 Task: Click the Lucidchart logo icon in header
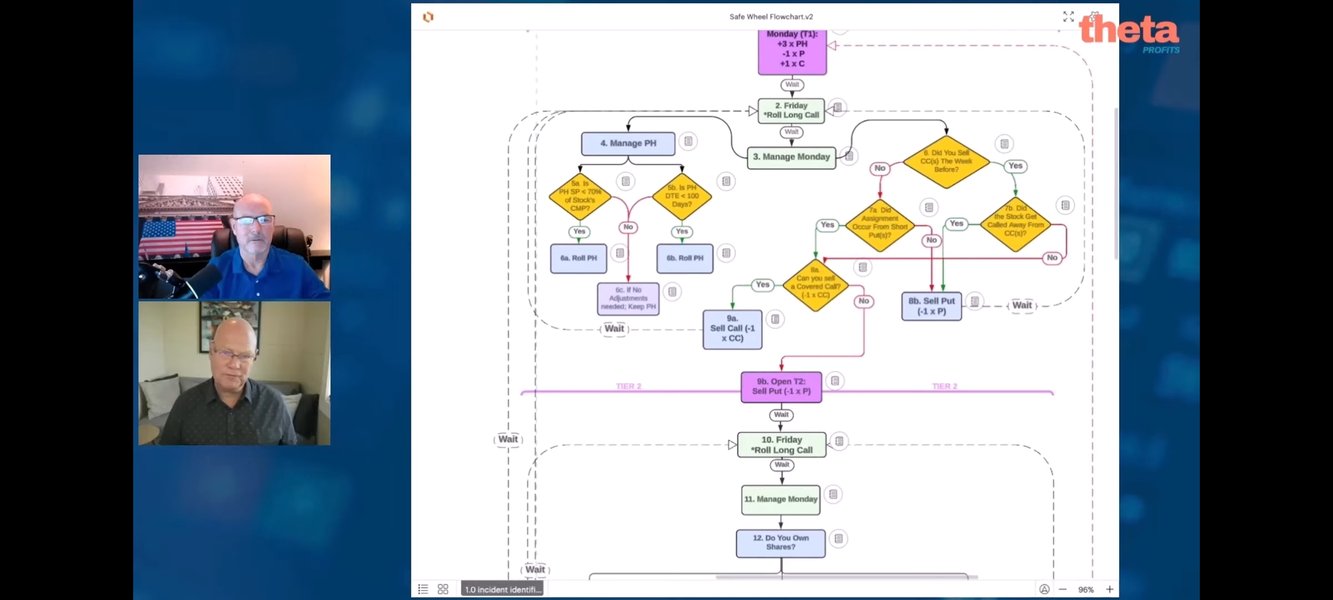pos(428,17)
